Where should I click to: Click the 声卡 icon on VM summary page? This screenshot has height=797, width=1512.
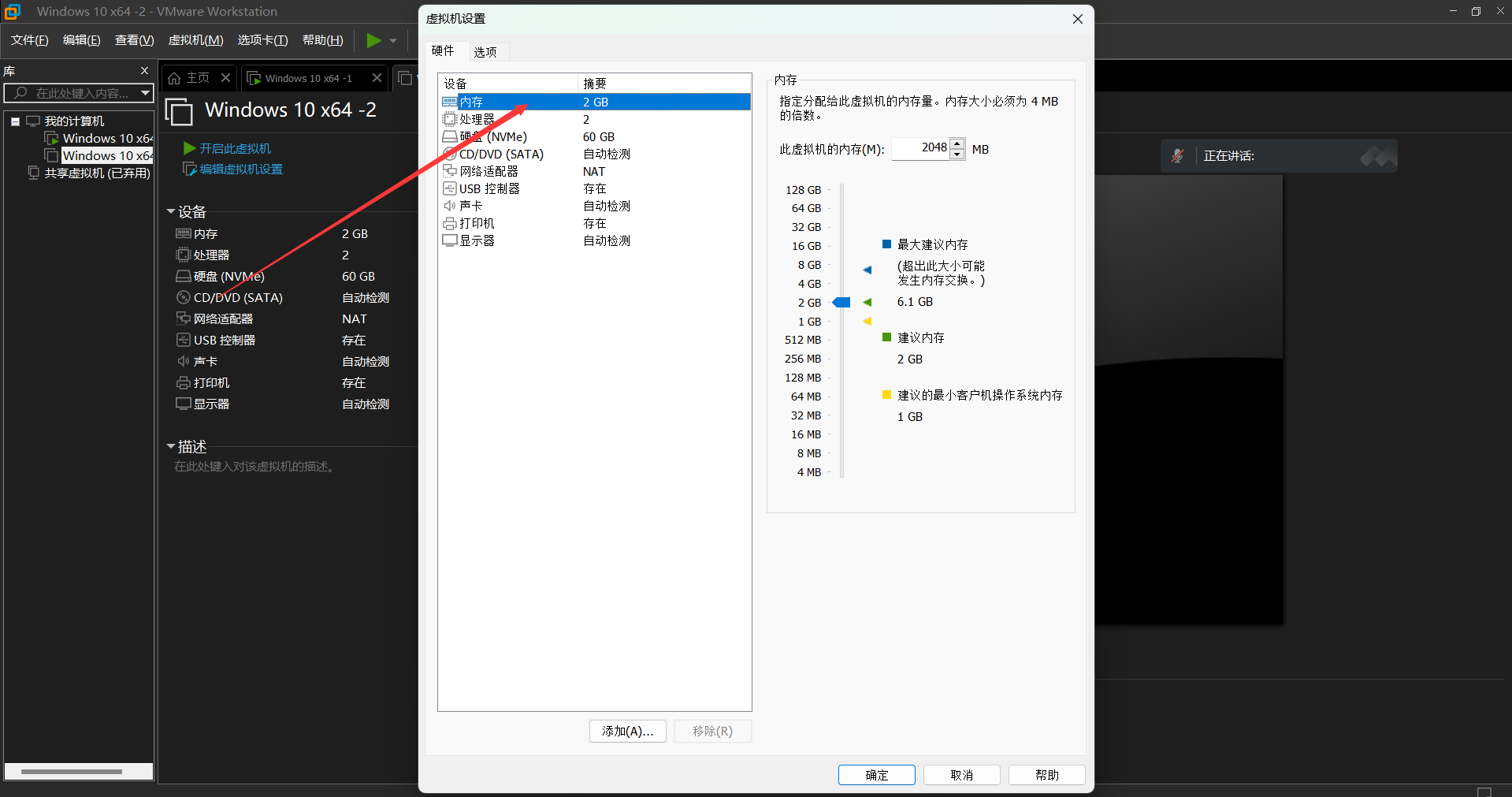tap(183, 361)
